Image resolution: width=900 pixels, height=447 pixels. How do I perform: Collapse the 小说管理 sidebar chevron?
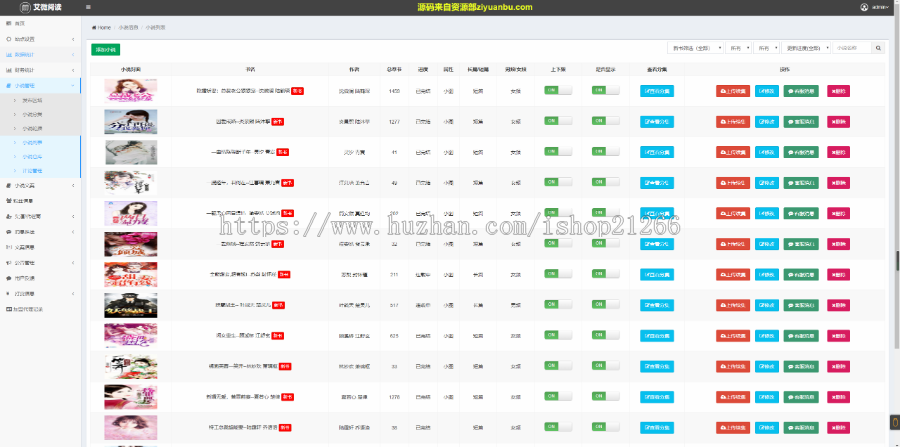[x=73, y=85]
